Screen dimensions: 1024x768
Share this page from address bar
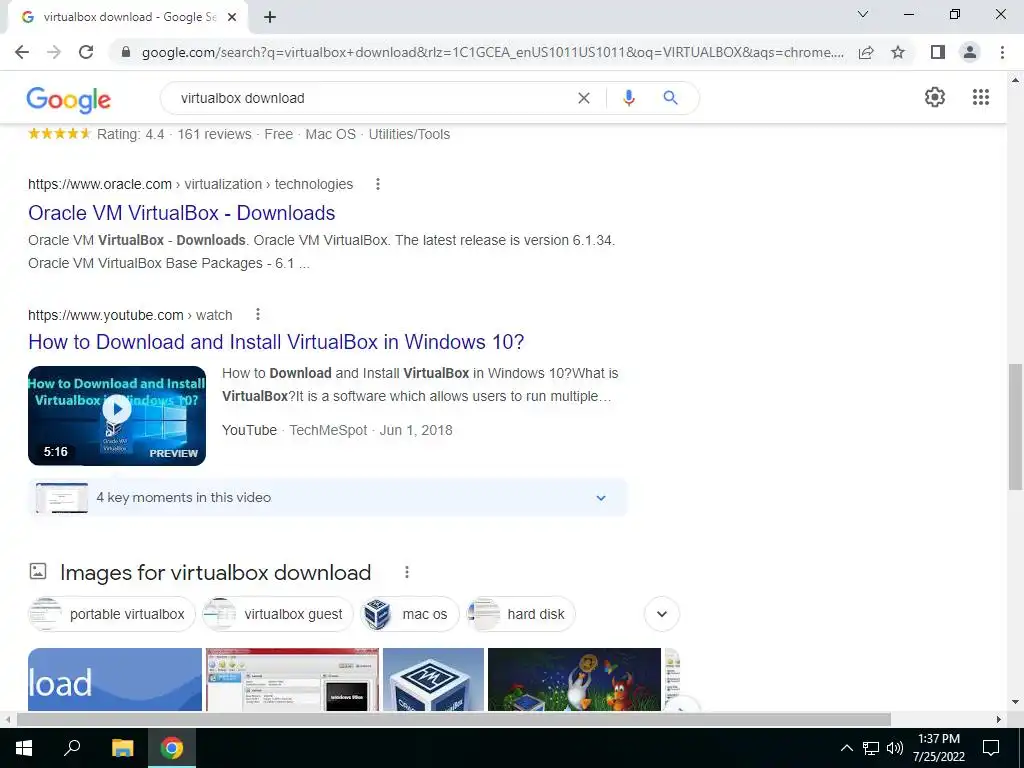click(866, 52)
